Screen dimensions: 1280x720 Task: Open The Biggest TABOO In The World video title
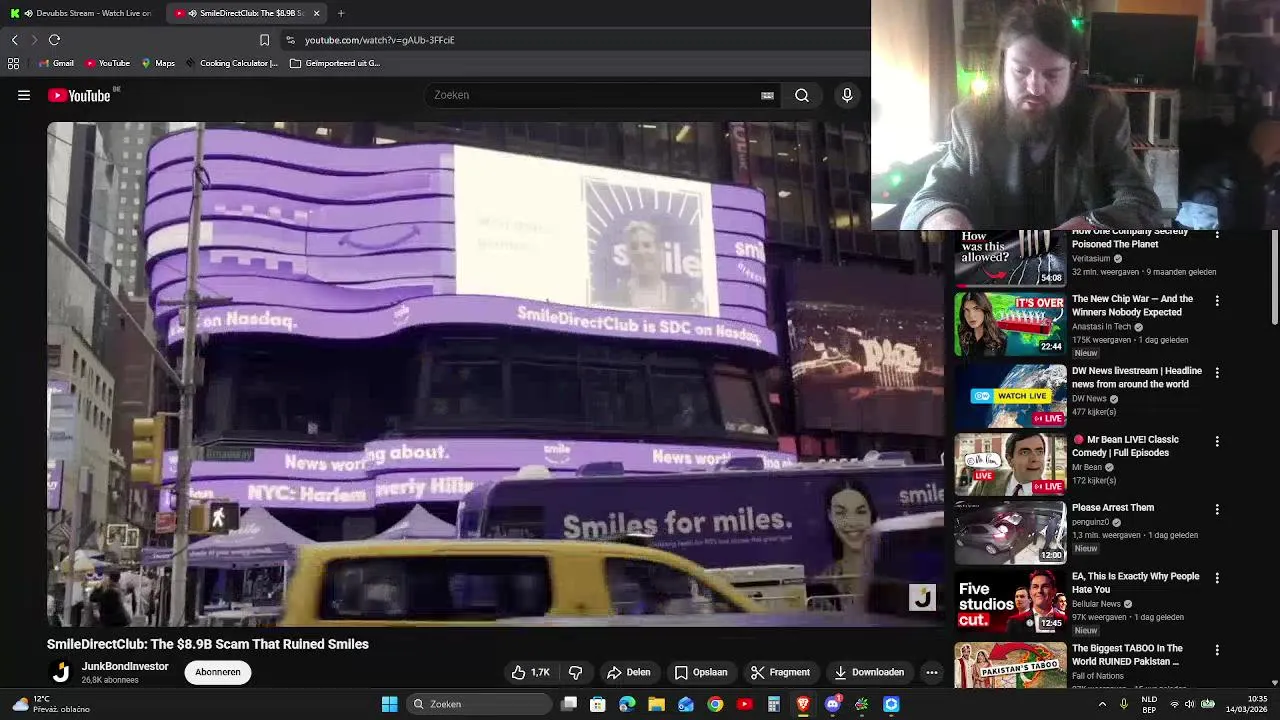click(x=1127, y=655)
